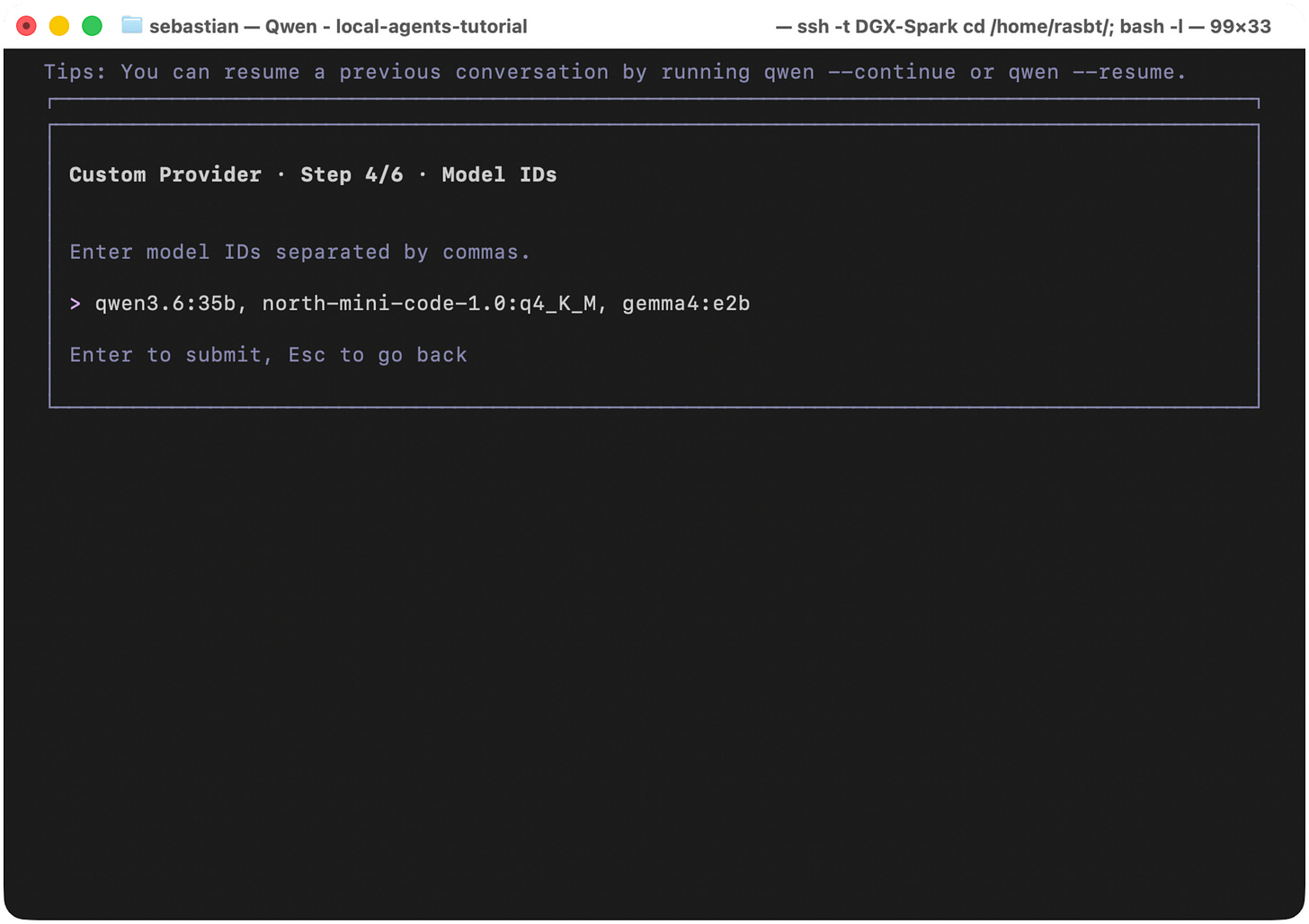
Task: Click the ssh command text in the title bar
Action: coord(1023,26)
